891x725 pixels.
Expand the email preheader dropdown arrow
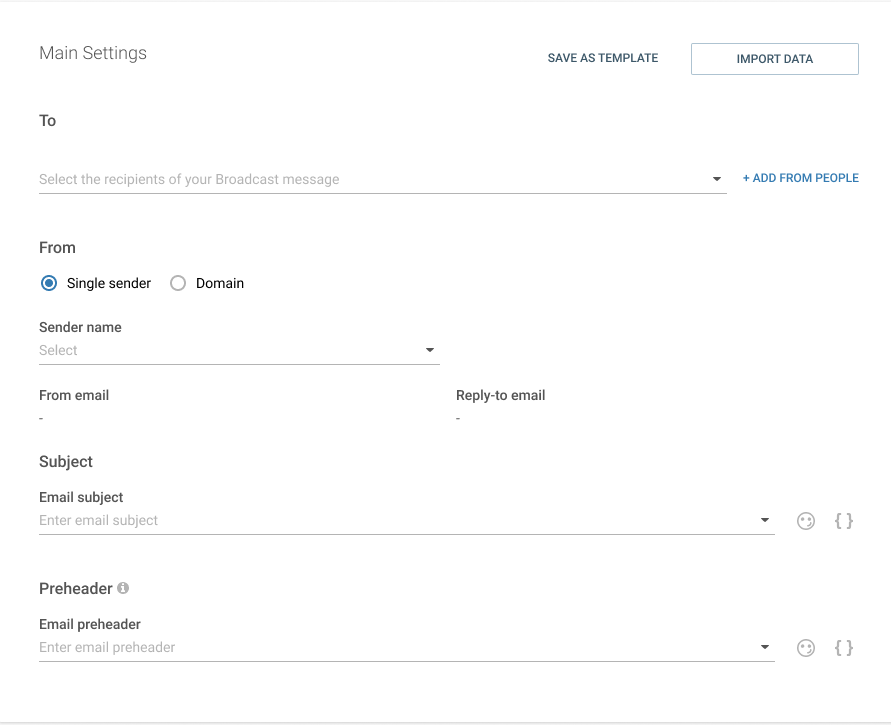coord(765,647)
